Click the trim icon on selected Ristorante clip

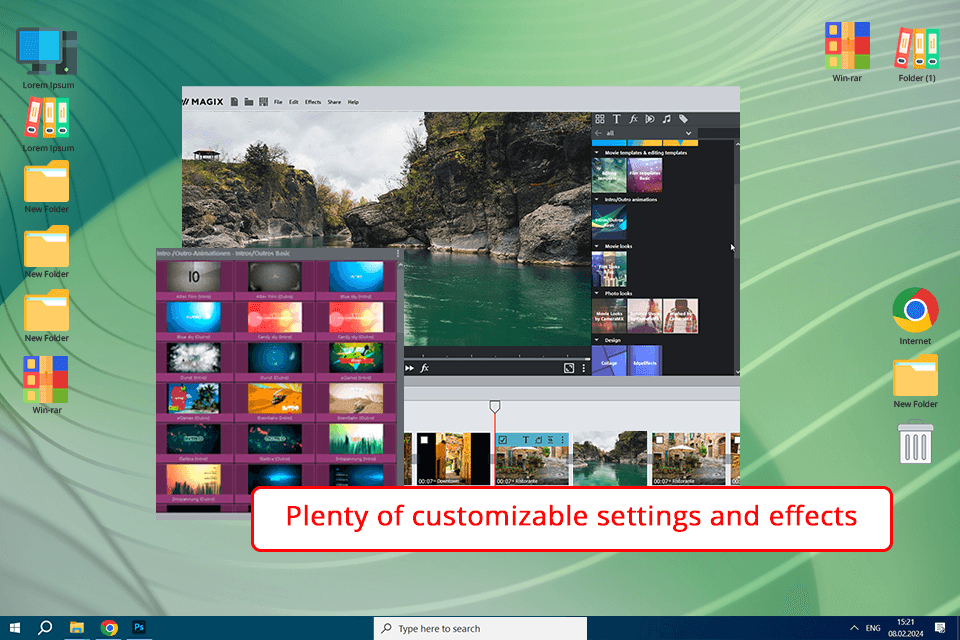[x=550, y=440]
